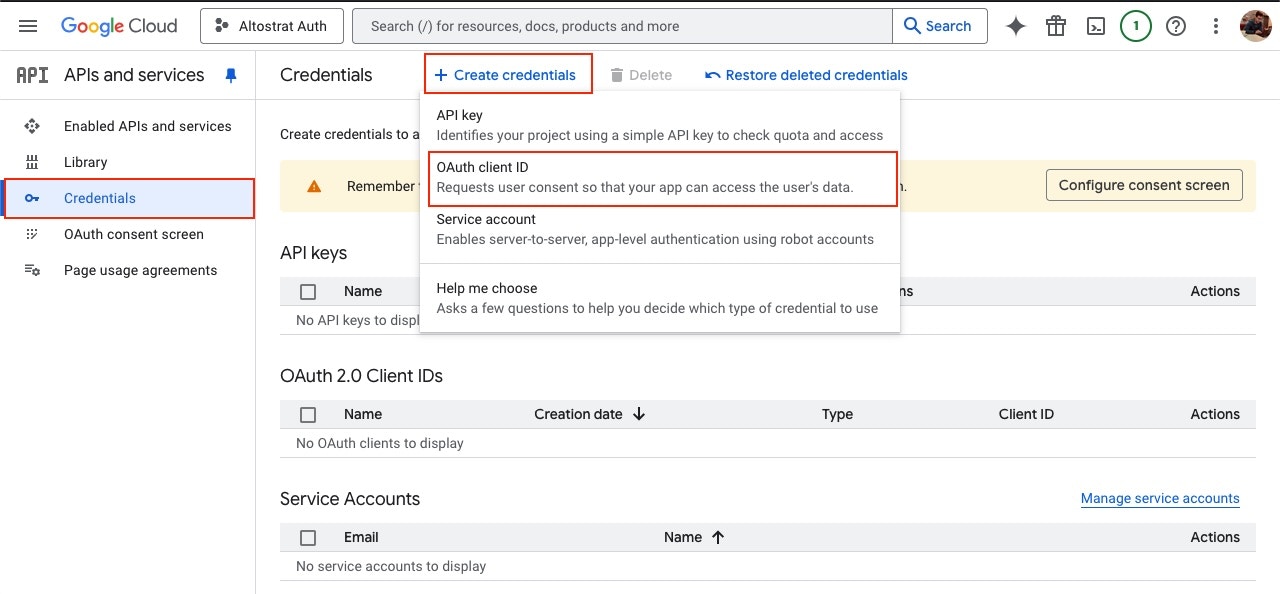Click the disabled Delete button

[x=641, y=75]
